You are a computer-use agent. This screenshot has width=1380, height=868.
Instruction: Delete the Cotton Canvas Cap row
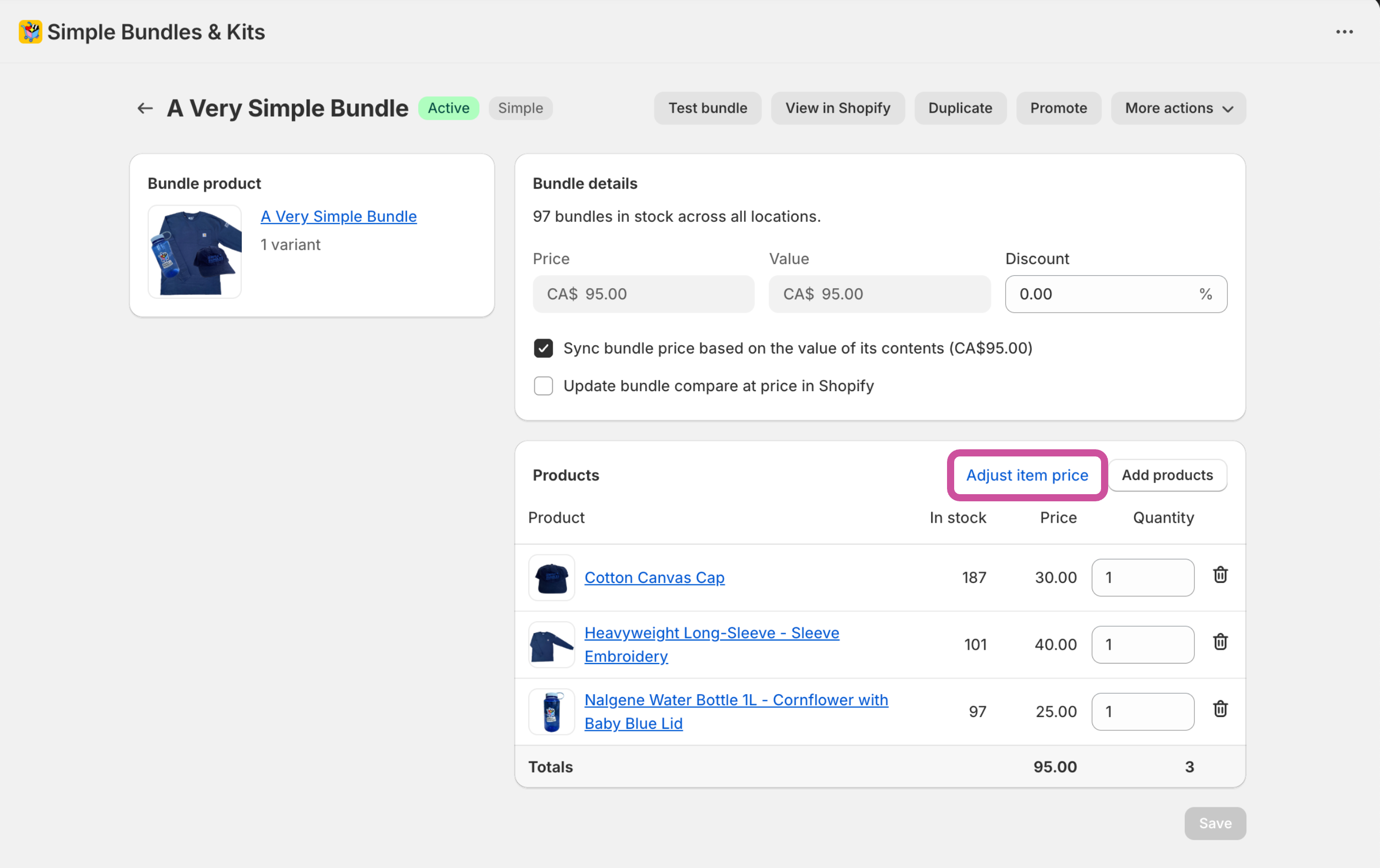1220,575
